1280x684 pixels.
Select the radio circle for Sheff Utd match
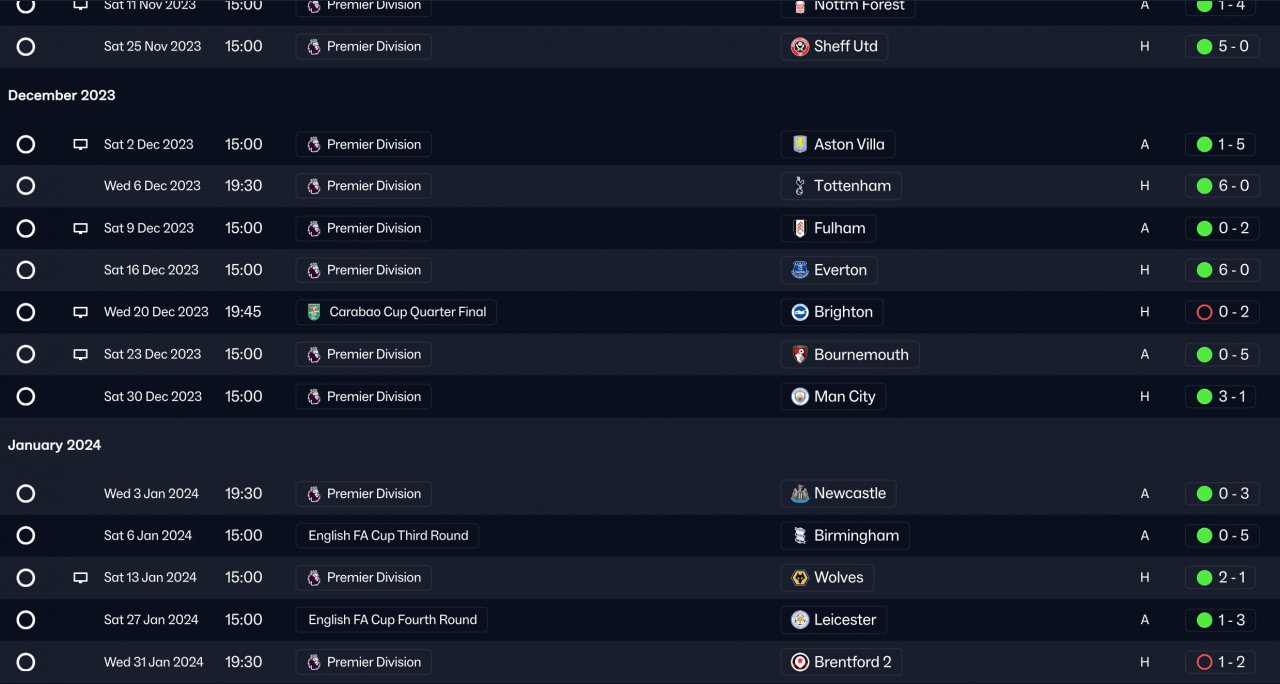coord(26,46)
